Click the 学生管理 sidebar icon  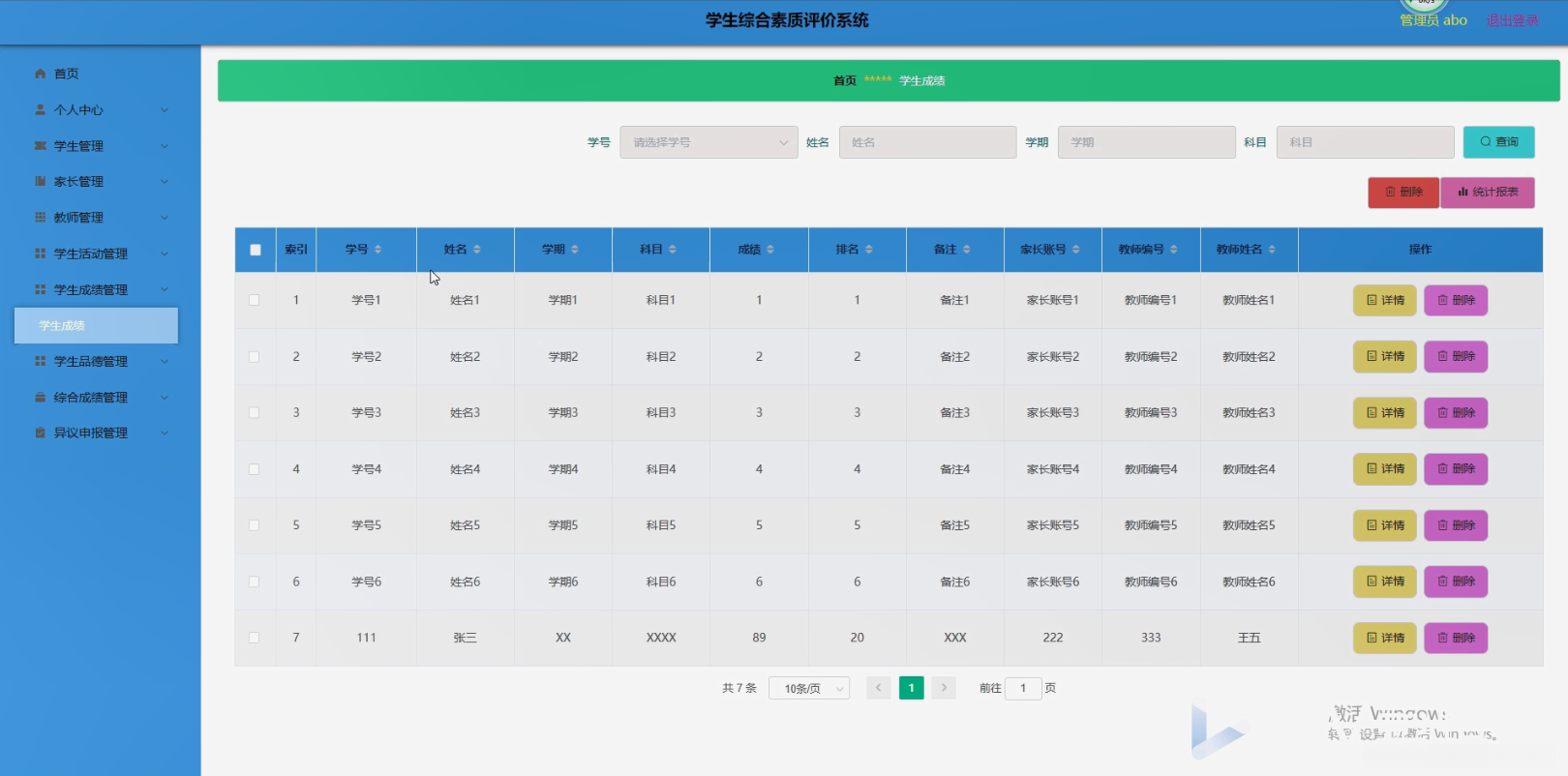click(40, 145)
